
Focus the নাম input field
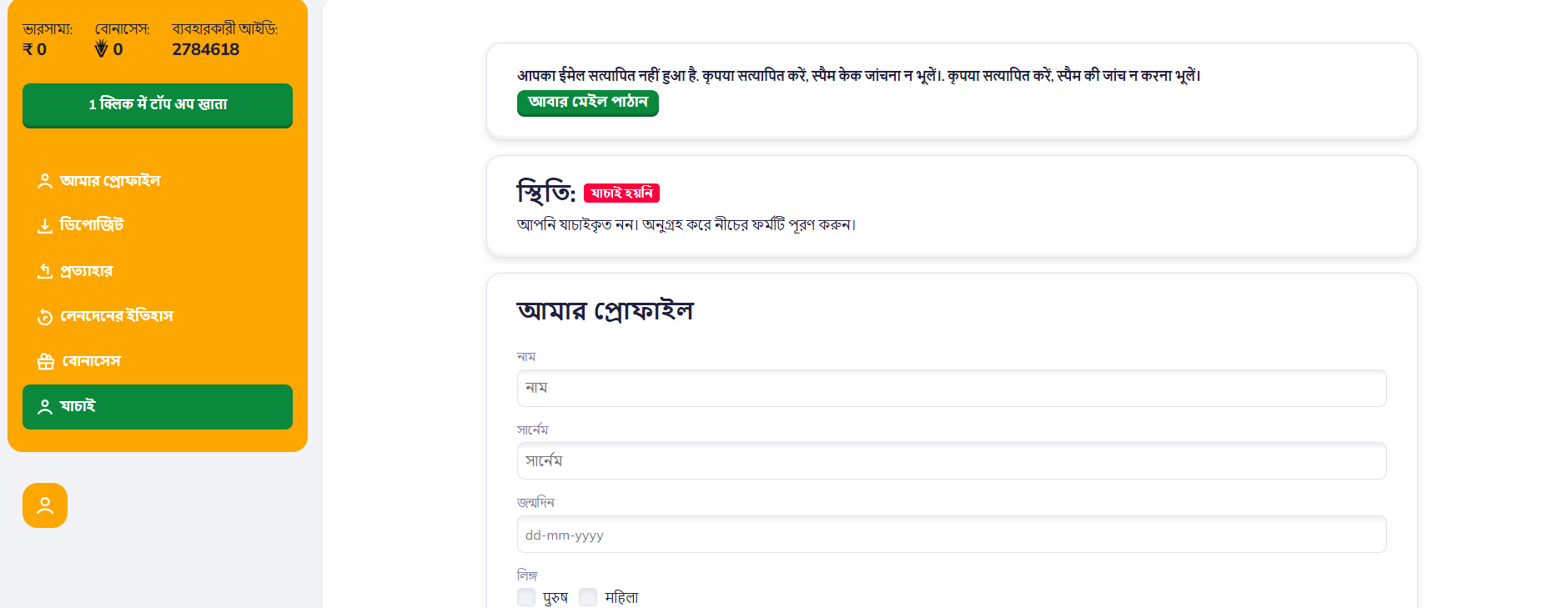click(952, 389)
